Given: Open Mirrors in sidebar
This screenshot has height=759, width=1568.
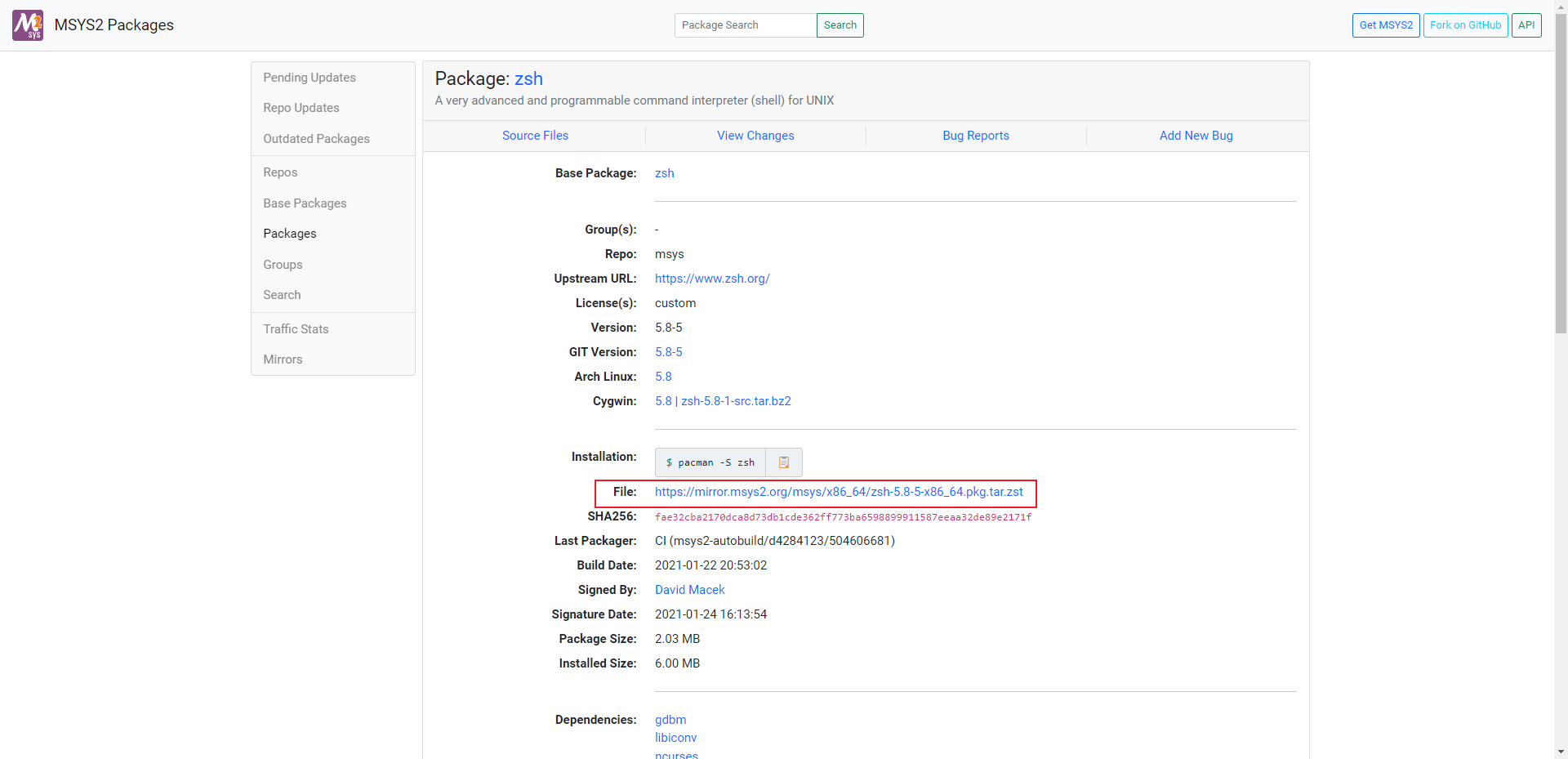Looking at the screenshot, I should tap(283, 359).
